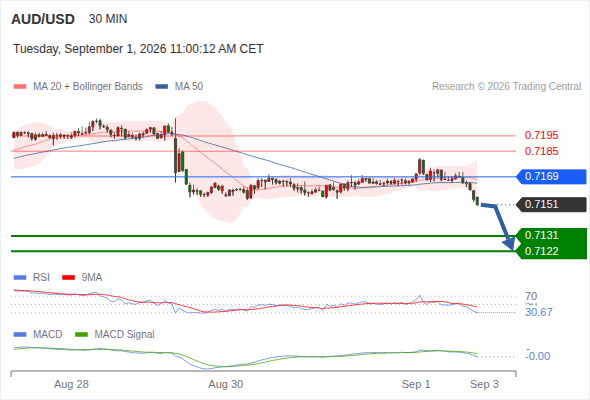Click the Sep 1 time axis marker
The image size is (590, 400).
416,384
